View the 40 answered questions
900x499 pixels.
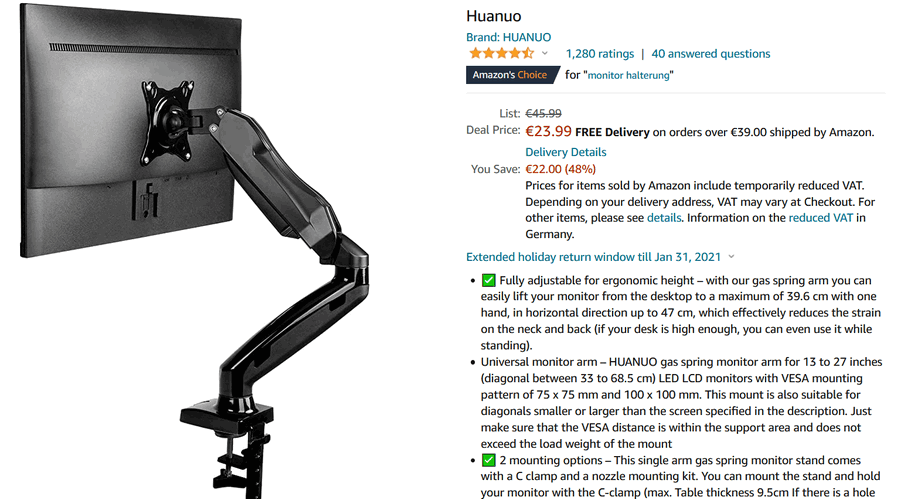point(711,53)
